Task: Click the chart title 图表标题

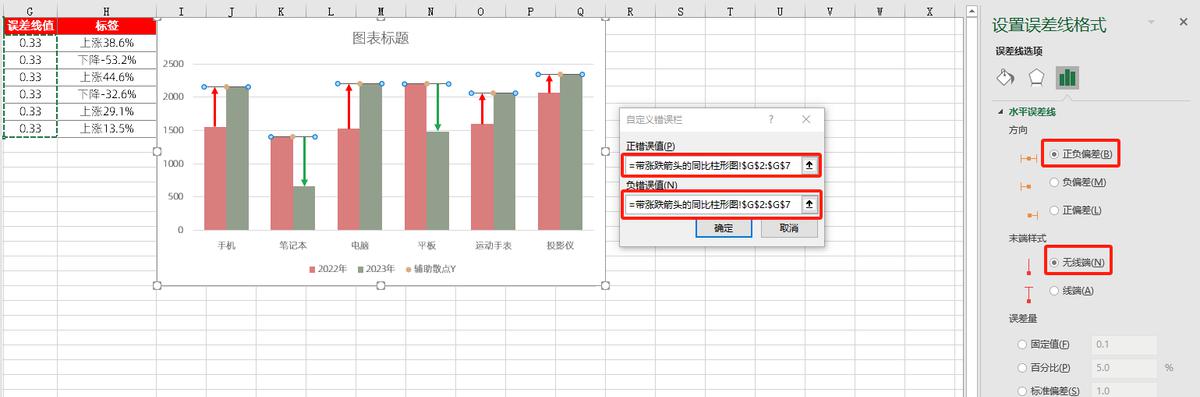Action: [x=380, y=39]
